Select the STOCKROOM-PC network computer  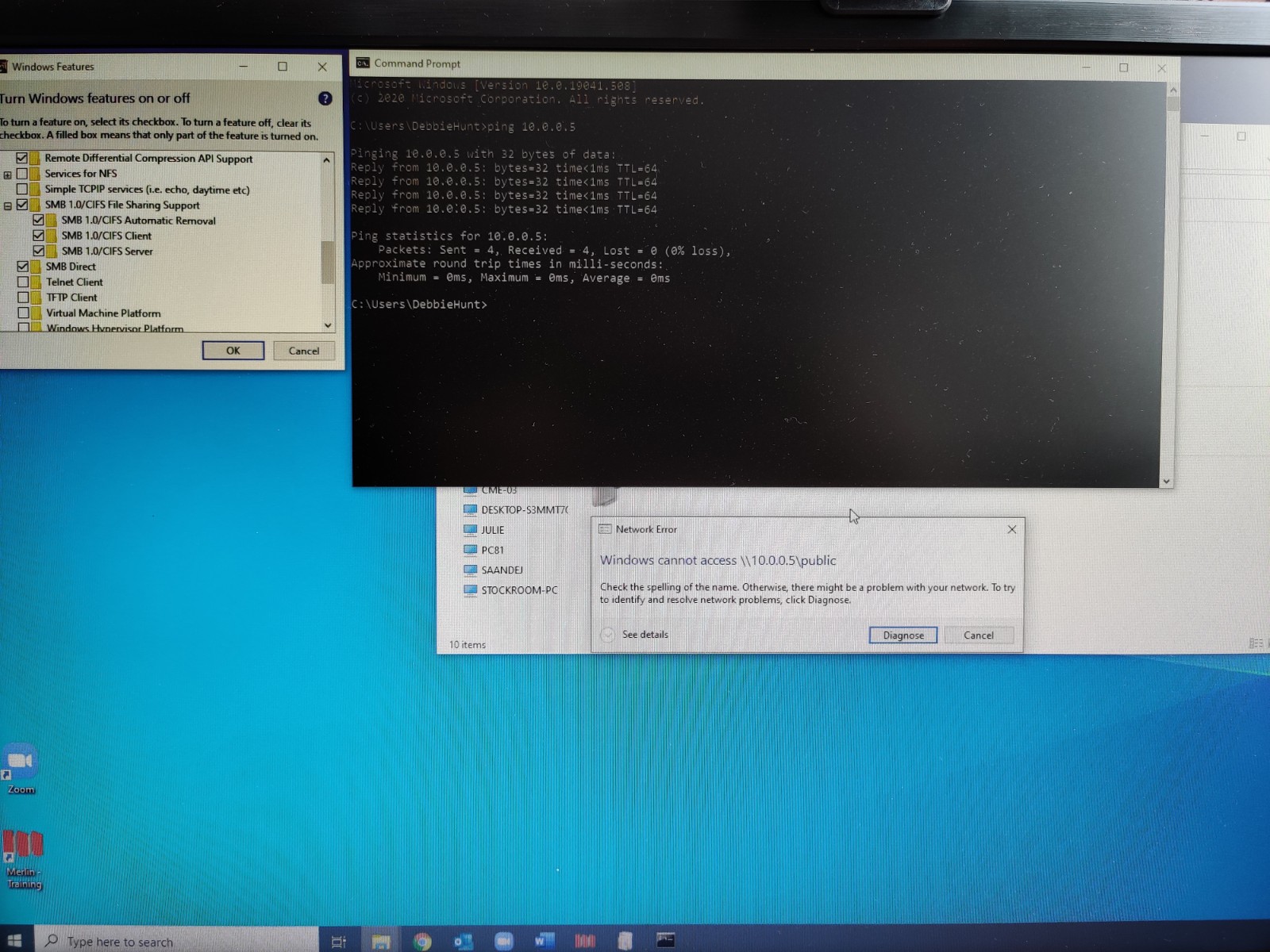[x=510, y=590]
